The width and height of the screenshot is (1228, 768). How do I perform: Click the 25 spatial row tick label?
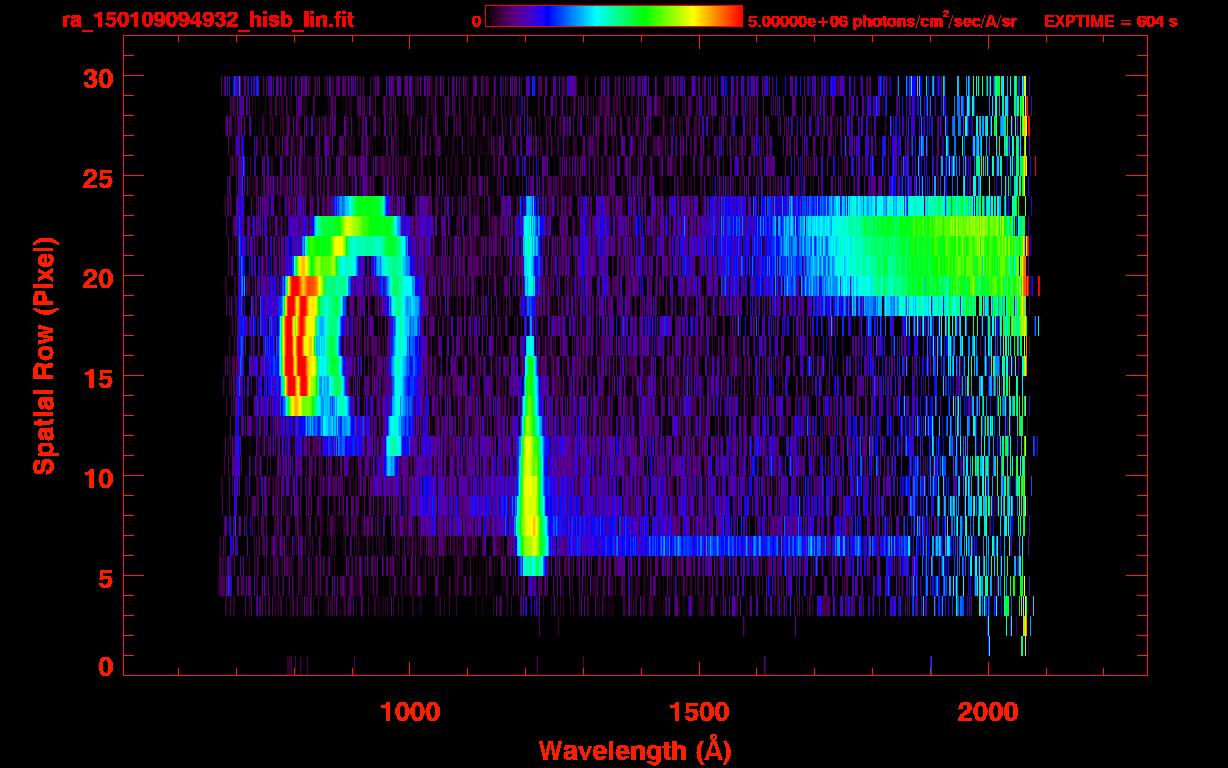coord(98,177)
